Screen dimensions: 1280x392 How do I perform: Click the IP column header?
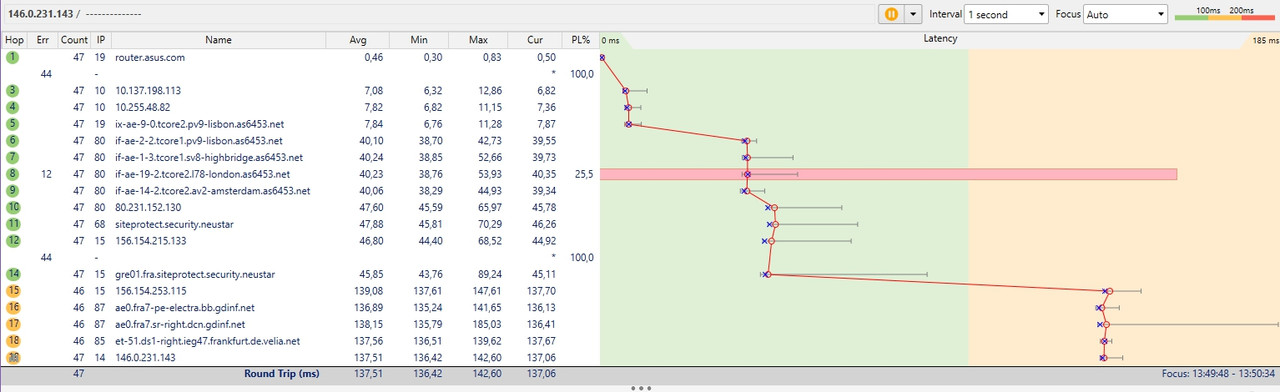pos(101,40)
